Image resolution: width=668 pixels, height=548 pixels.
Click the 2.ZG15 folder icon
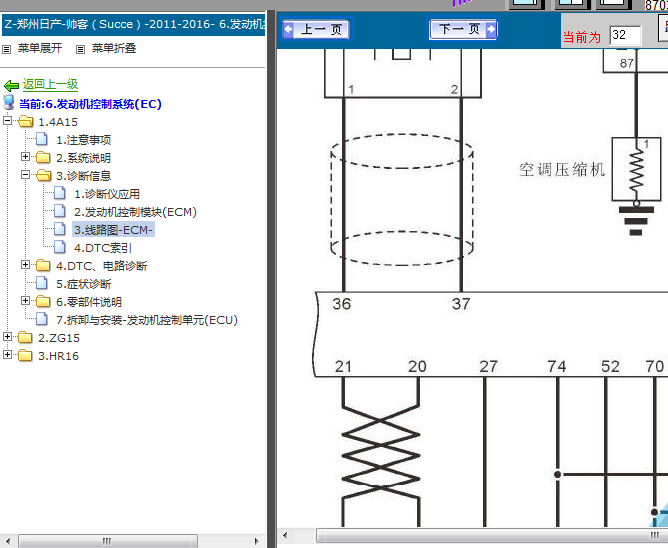pos(25,337)
